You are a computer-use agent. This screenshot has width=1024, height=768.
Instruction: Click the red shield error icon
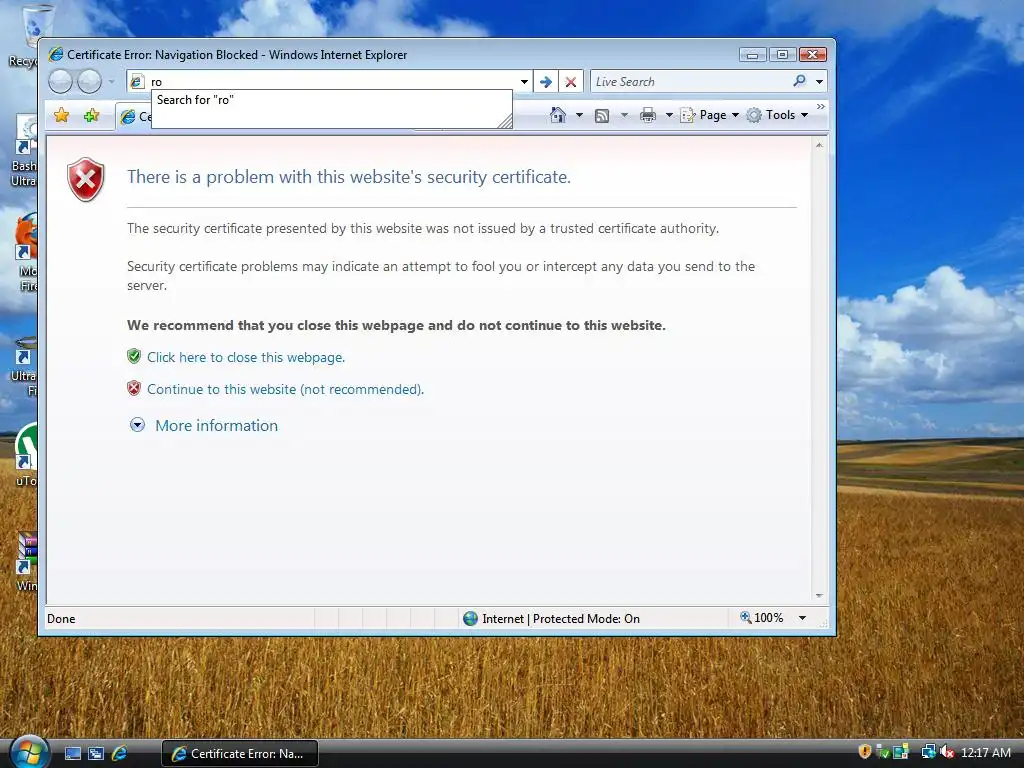pos(86,179)
